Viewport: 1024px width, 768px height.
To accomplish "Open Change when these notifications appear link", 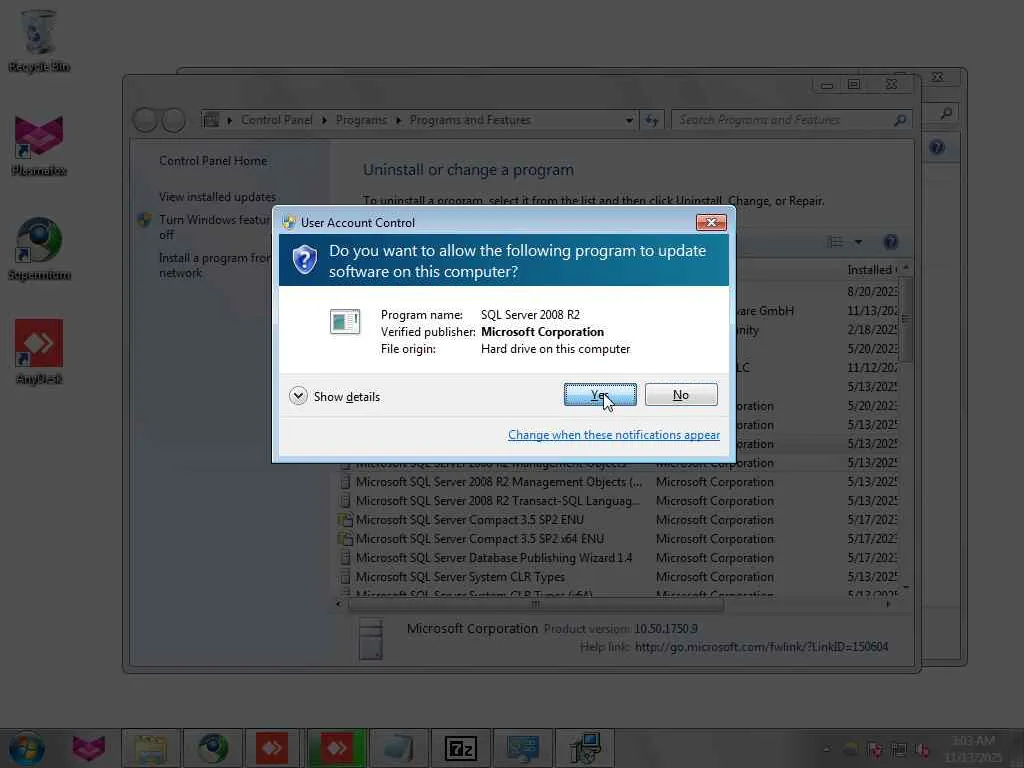I will click(614, 435).
